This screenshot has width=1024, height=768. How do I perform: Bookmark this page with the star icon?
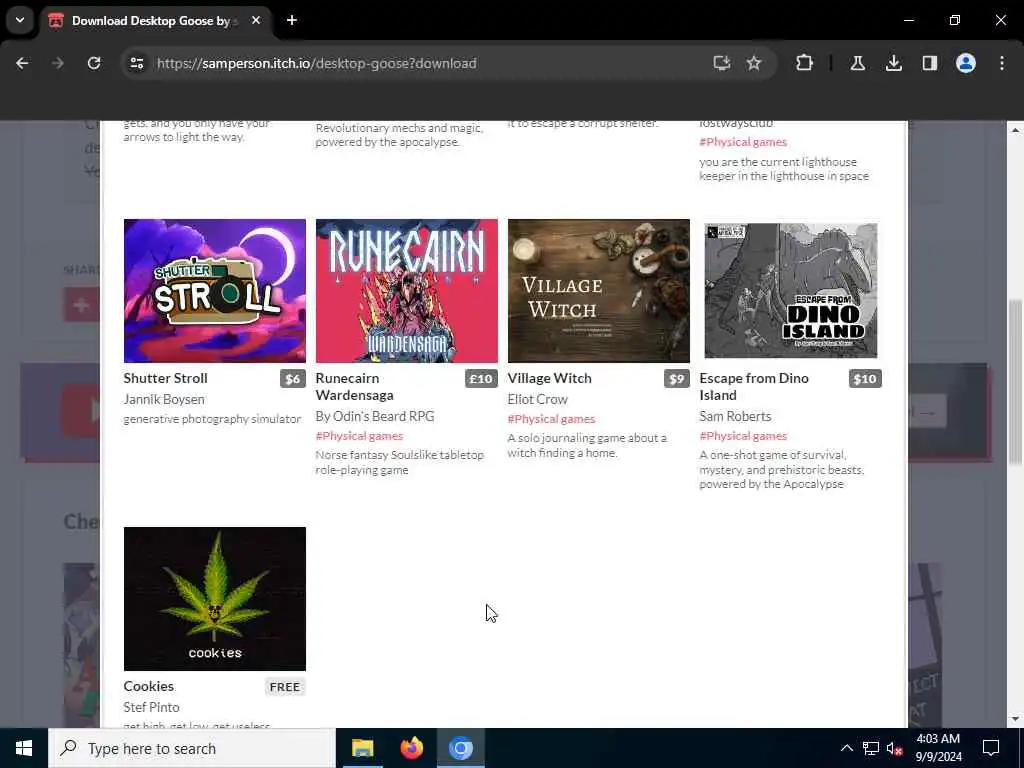(754, 63)
